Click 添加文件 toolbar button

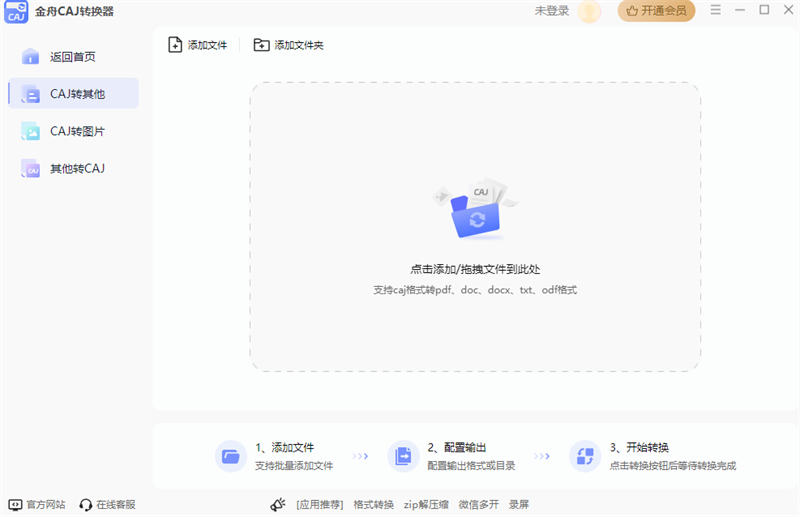coord(197,45)
